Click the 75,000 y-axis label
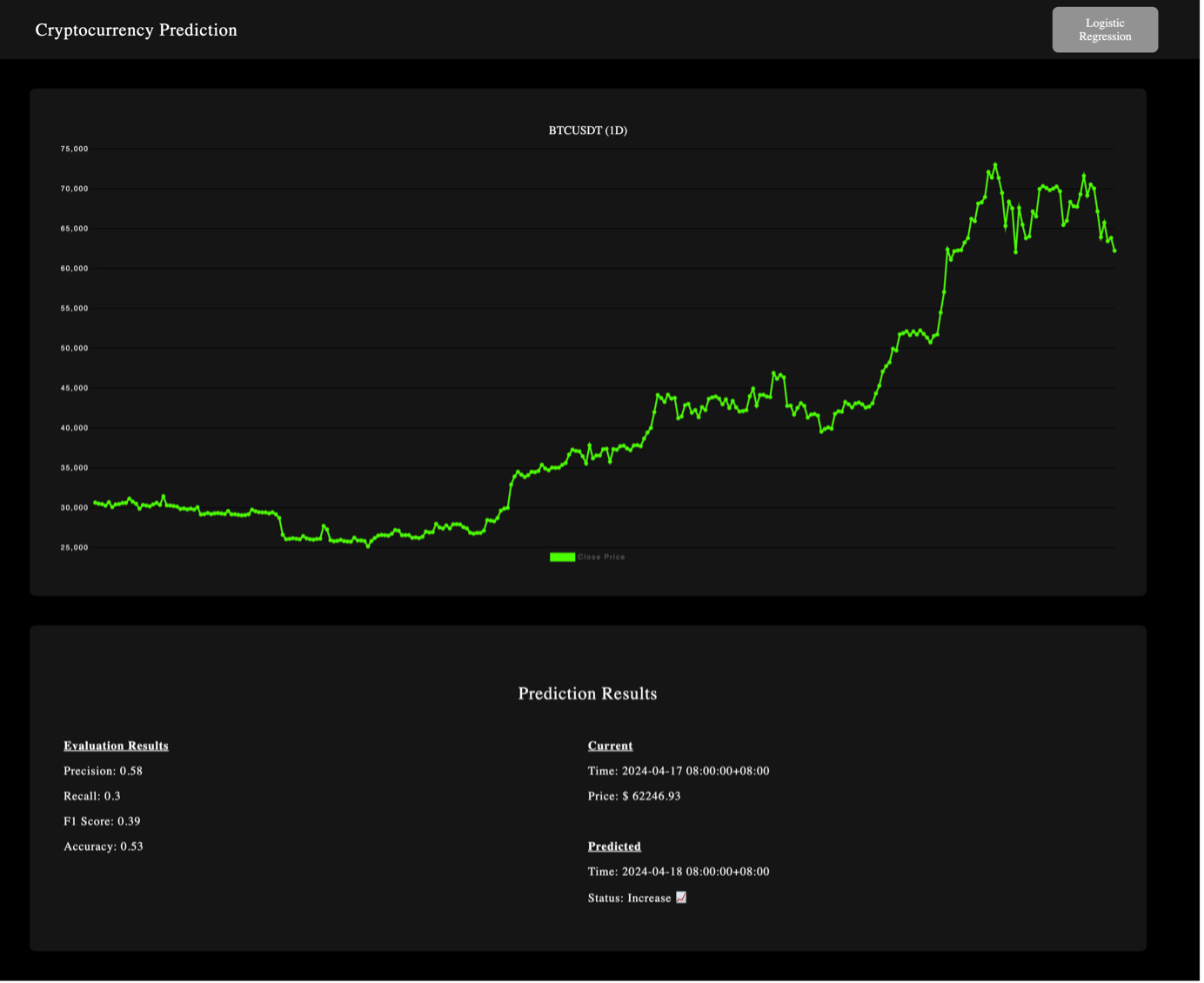Screen dimensions: 1204x983 (x=75, y=150)
